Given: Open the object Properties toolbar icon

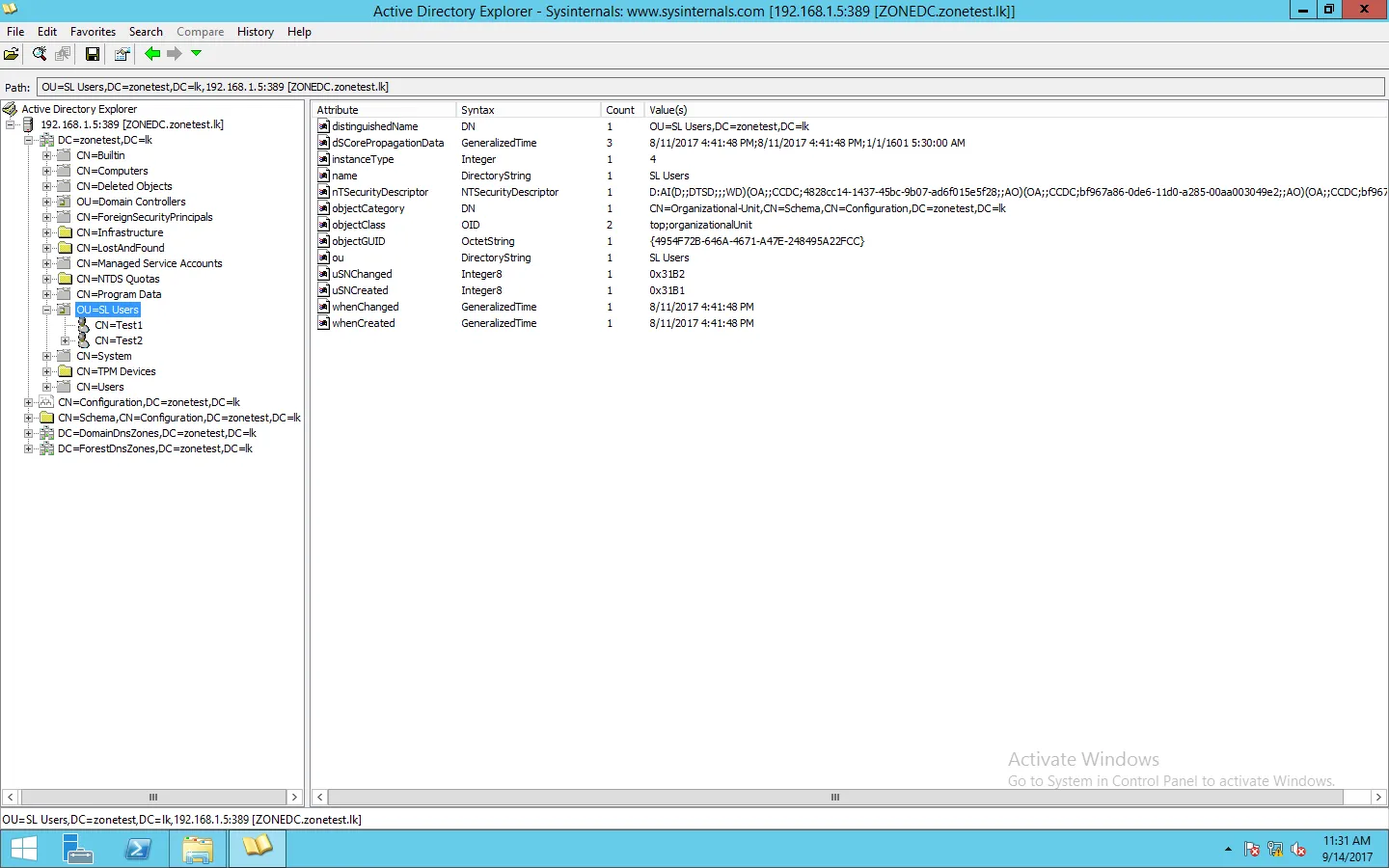Looking at the screenshot, I should pos(122,54).
